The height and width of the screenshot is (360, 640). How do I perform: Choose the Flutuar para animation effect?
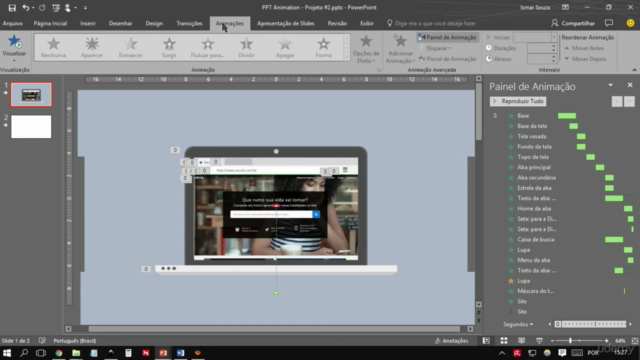coord(207,48)
